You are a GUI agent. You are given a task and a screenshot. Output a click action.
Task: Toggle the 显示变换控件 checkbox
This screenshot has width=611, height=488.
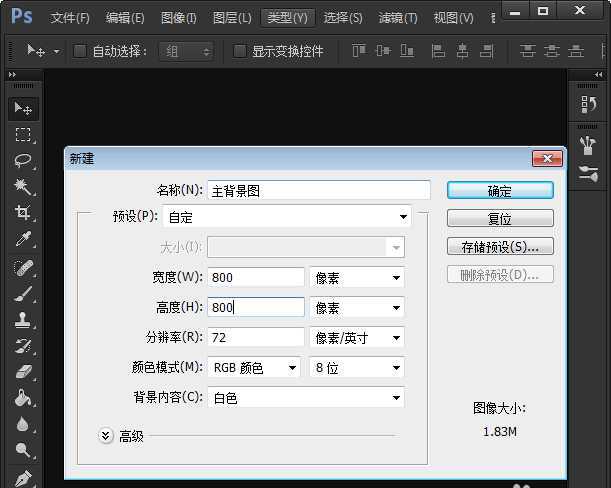coord(240,51)
